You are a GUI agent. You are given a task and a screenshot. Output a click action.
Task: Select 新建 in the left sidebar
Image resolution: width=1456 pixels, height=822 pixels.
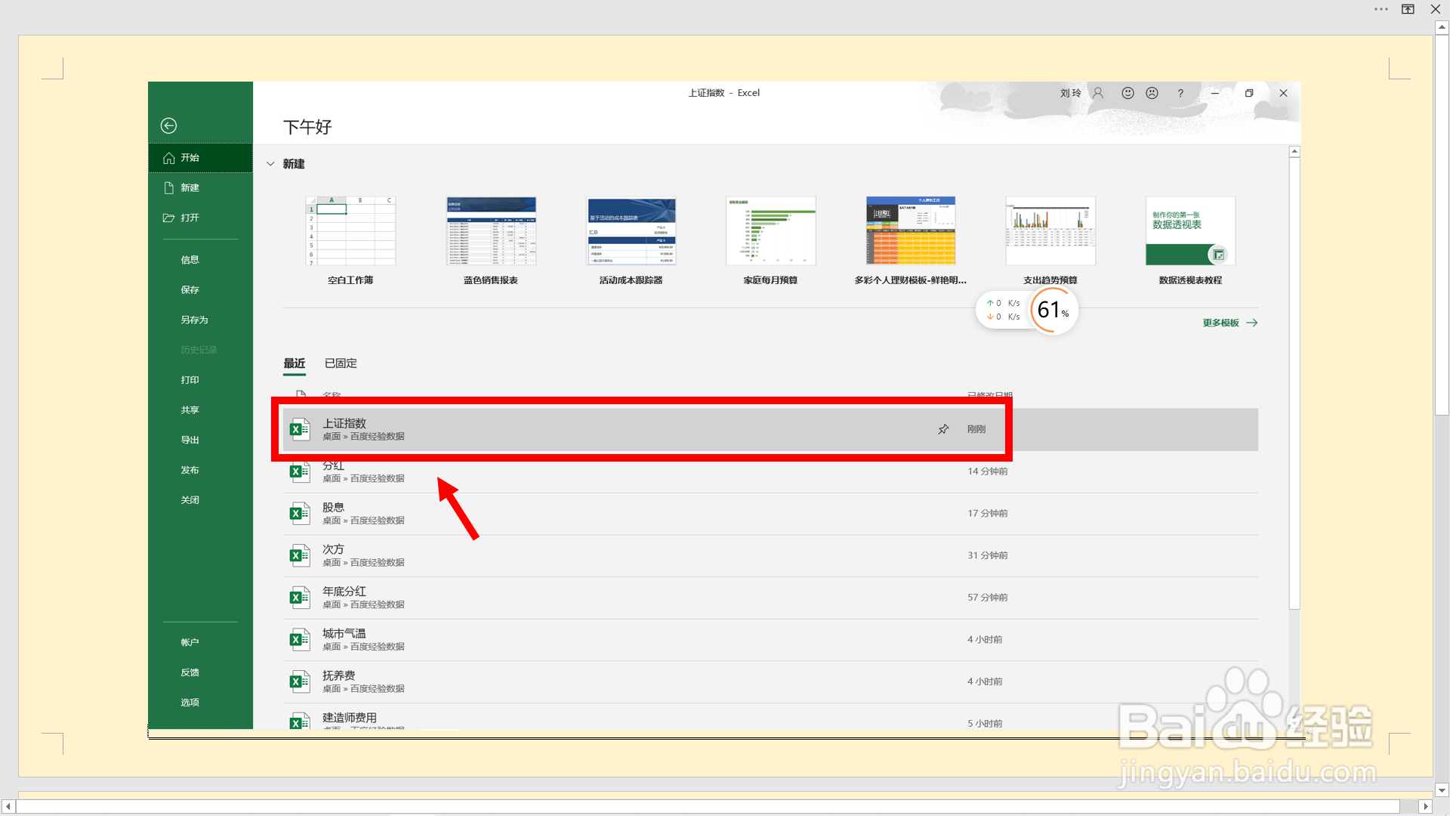[x=201, y=188]
